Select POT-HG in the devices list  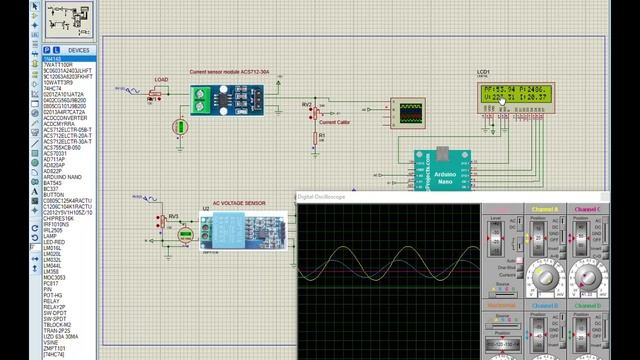(x=53, y=295)
